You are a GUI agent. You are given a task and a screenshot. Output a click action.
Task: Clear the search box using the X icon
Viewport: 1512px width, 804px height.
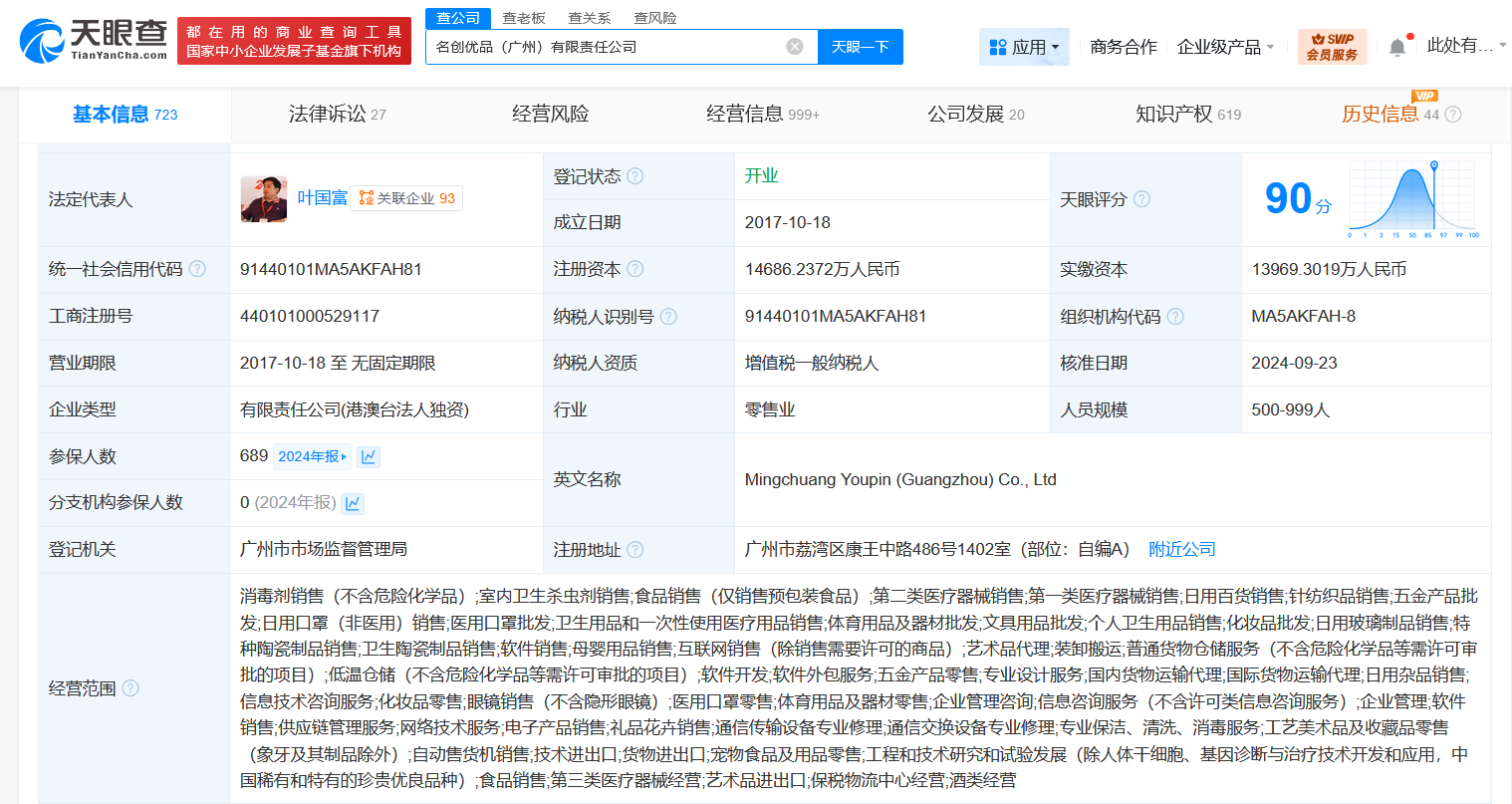pos(794,47)
